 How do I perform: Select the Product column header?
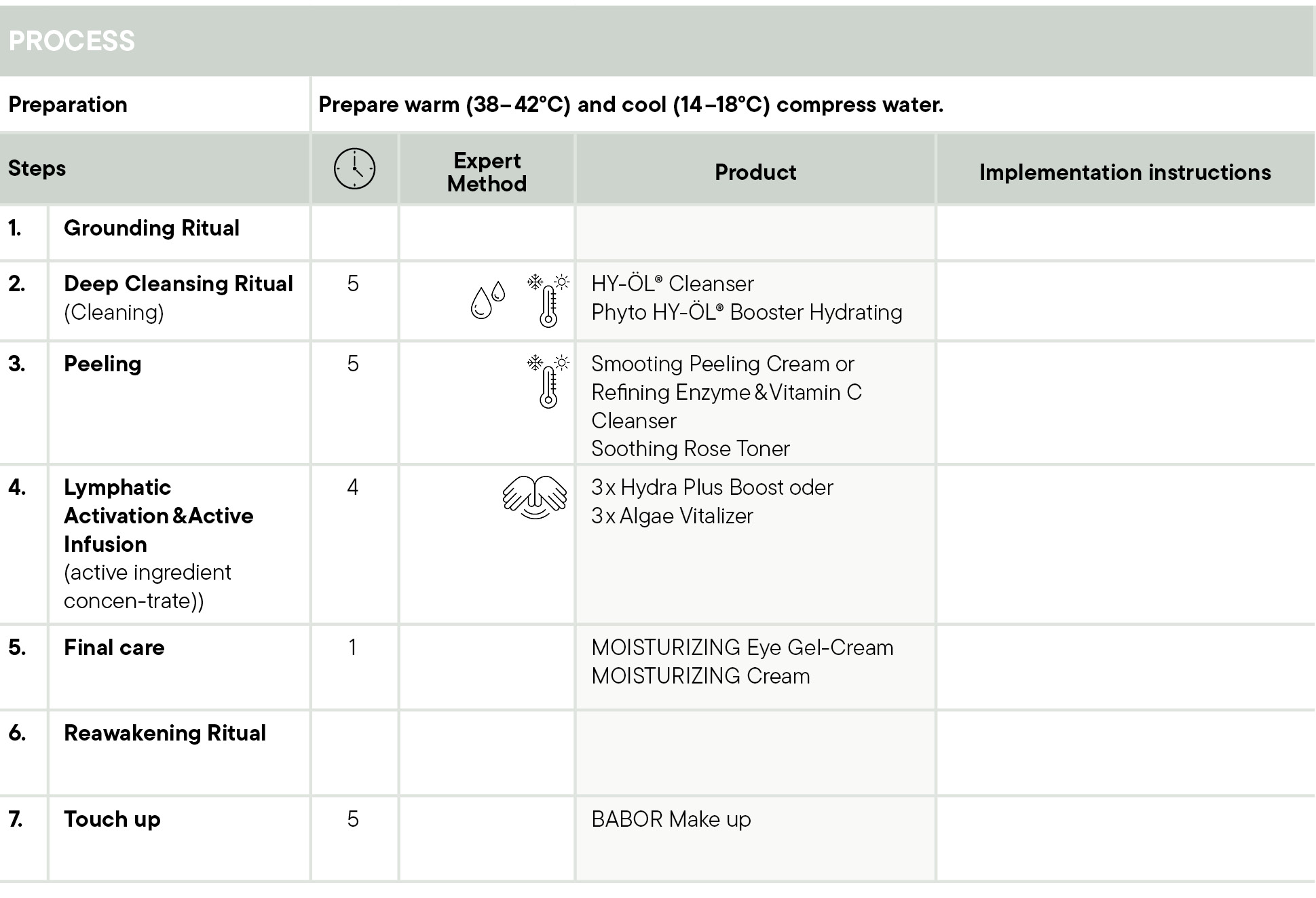(x=755, y=172)
